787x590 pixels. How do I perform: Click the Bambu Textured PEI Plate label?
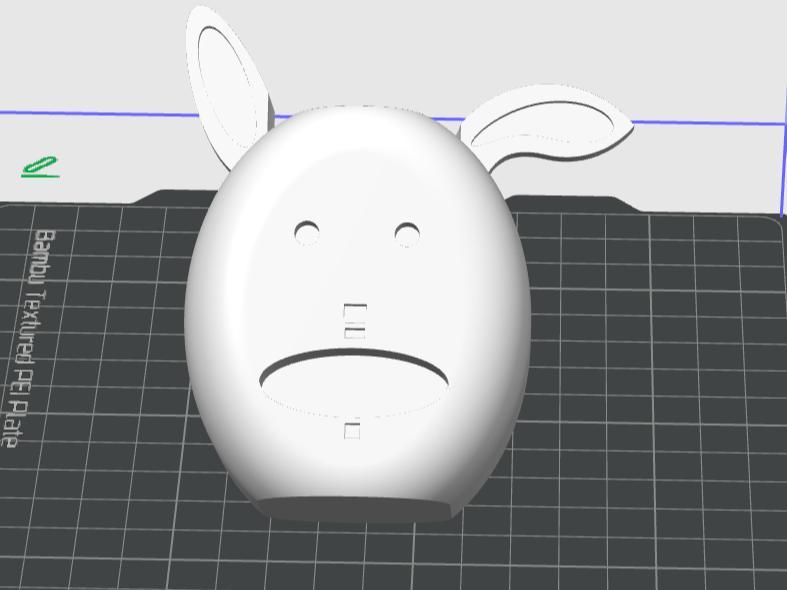(x=28, y=339)
